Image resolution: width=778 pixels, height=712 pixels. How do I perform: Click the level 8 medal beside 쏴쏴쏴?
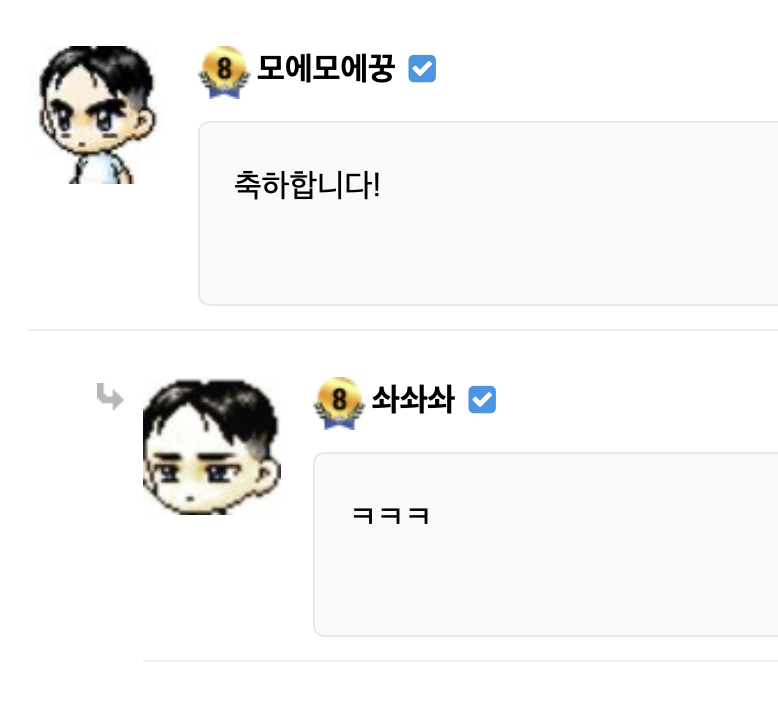tap(338, 402)
